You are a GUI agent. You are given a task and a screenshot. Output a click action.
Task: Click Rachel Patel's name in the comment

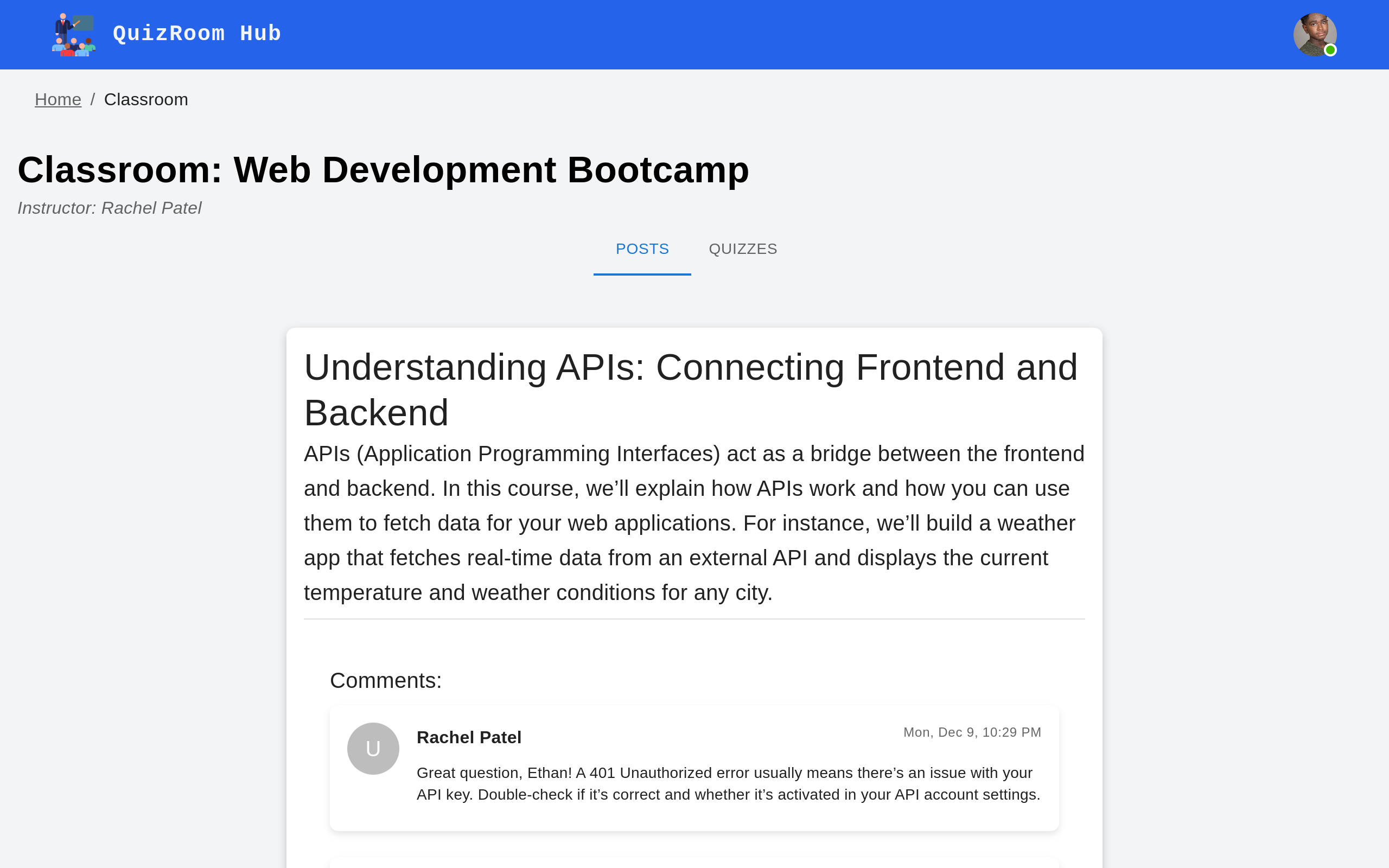468,737
